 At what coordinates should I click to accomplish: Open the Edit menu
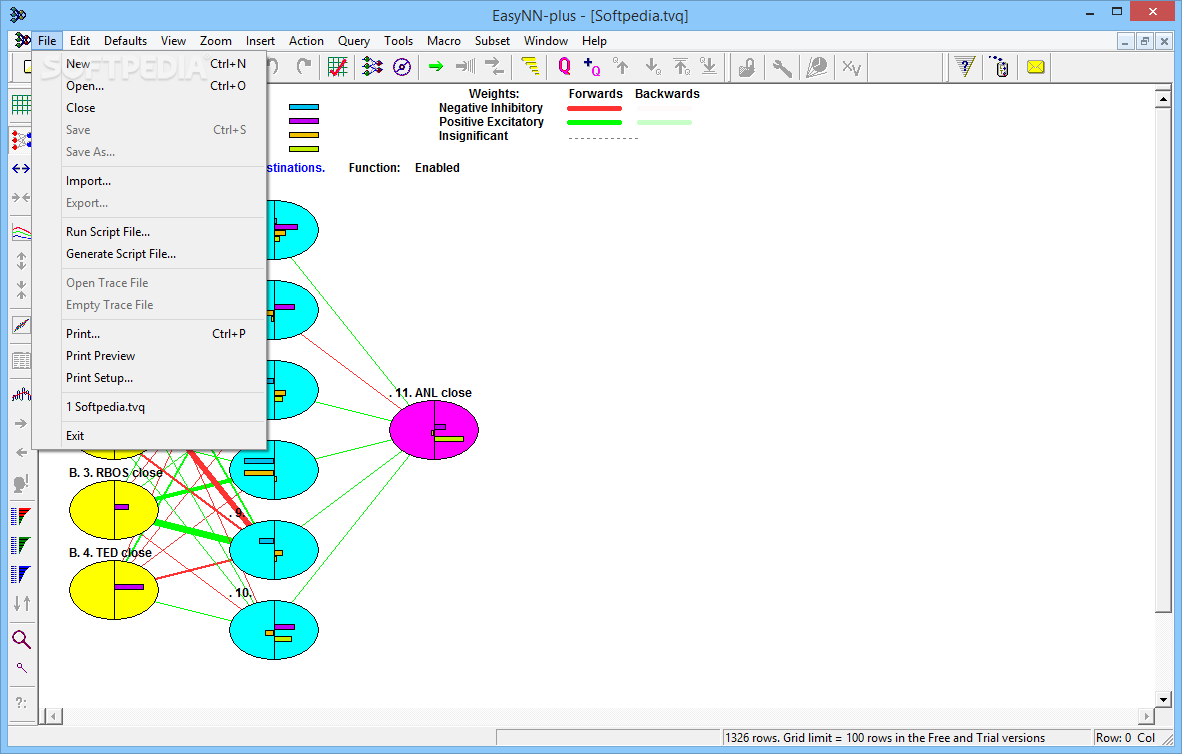click(x=80, y=41)
